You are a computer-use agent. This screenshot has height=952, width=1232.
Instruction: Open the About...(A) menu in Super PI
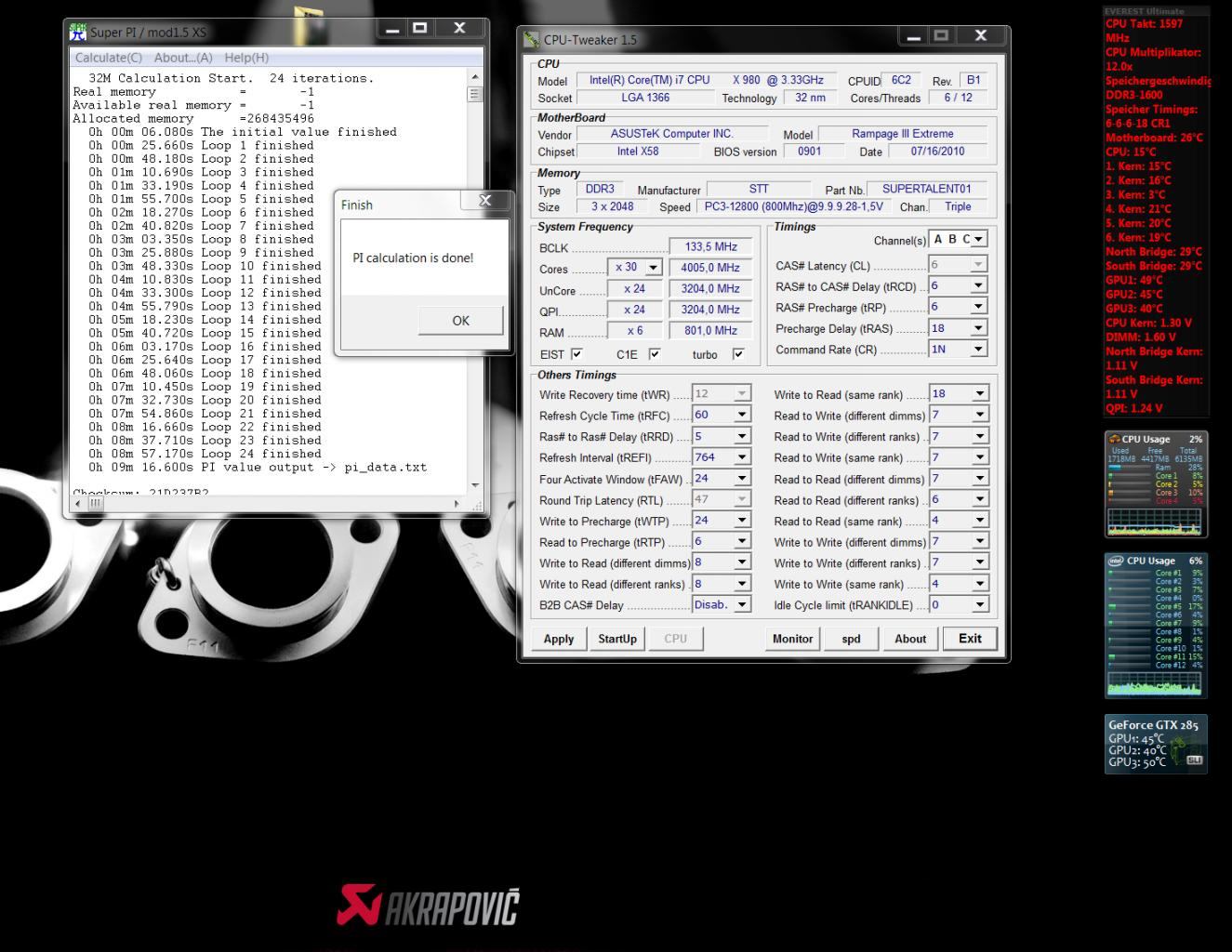[183, 58]
